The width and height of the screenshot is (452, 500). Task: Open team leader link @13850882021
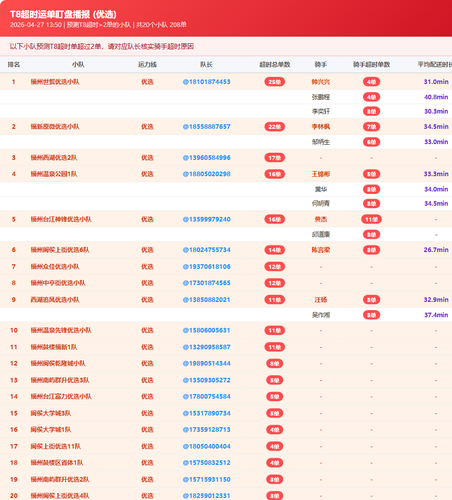point(206,300)
